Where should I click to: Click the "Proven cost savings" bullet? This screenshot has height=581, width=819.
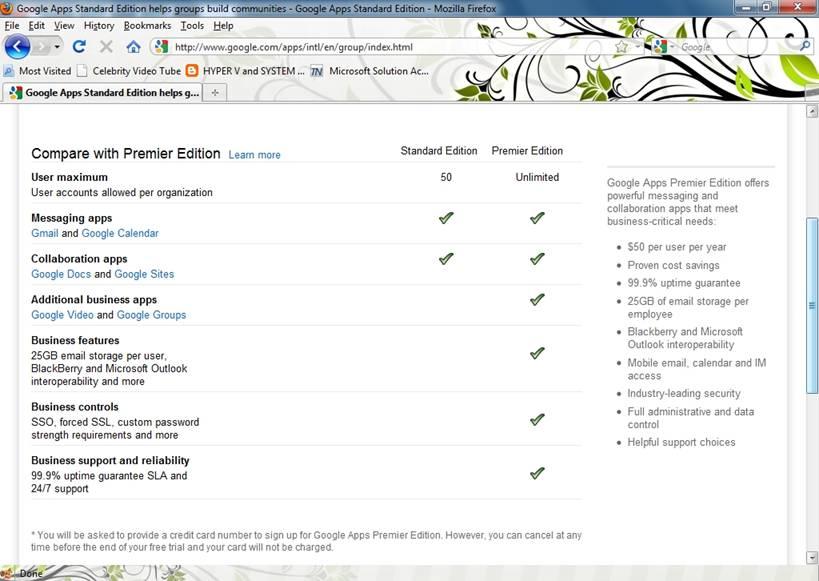pyautogui.click(x=673, y=265)
